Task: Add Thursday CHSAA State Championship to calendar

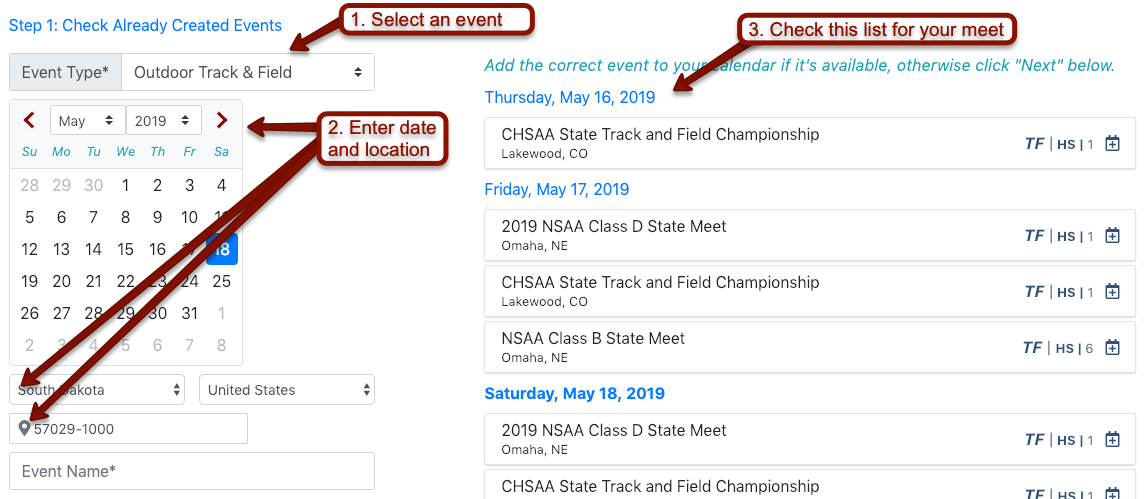Action: 1112,144
